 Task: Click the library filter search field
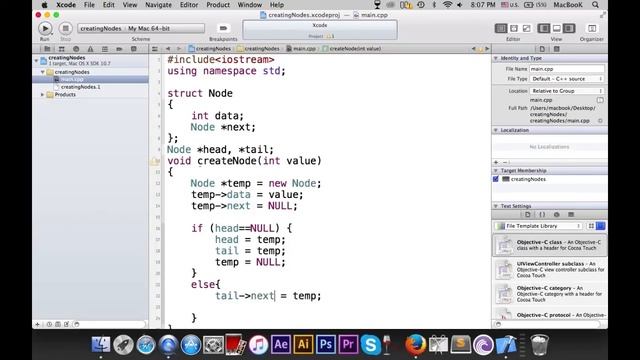[x=549, y=324]
